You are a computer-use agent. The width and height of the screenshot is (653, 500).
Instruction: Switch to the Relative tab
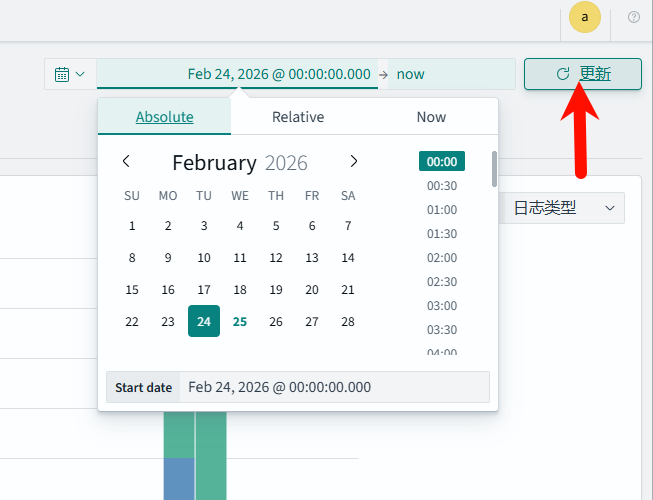click(x=298, y=117)
